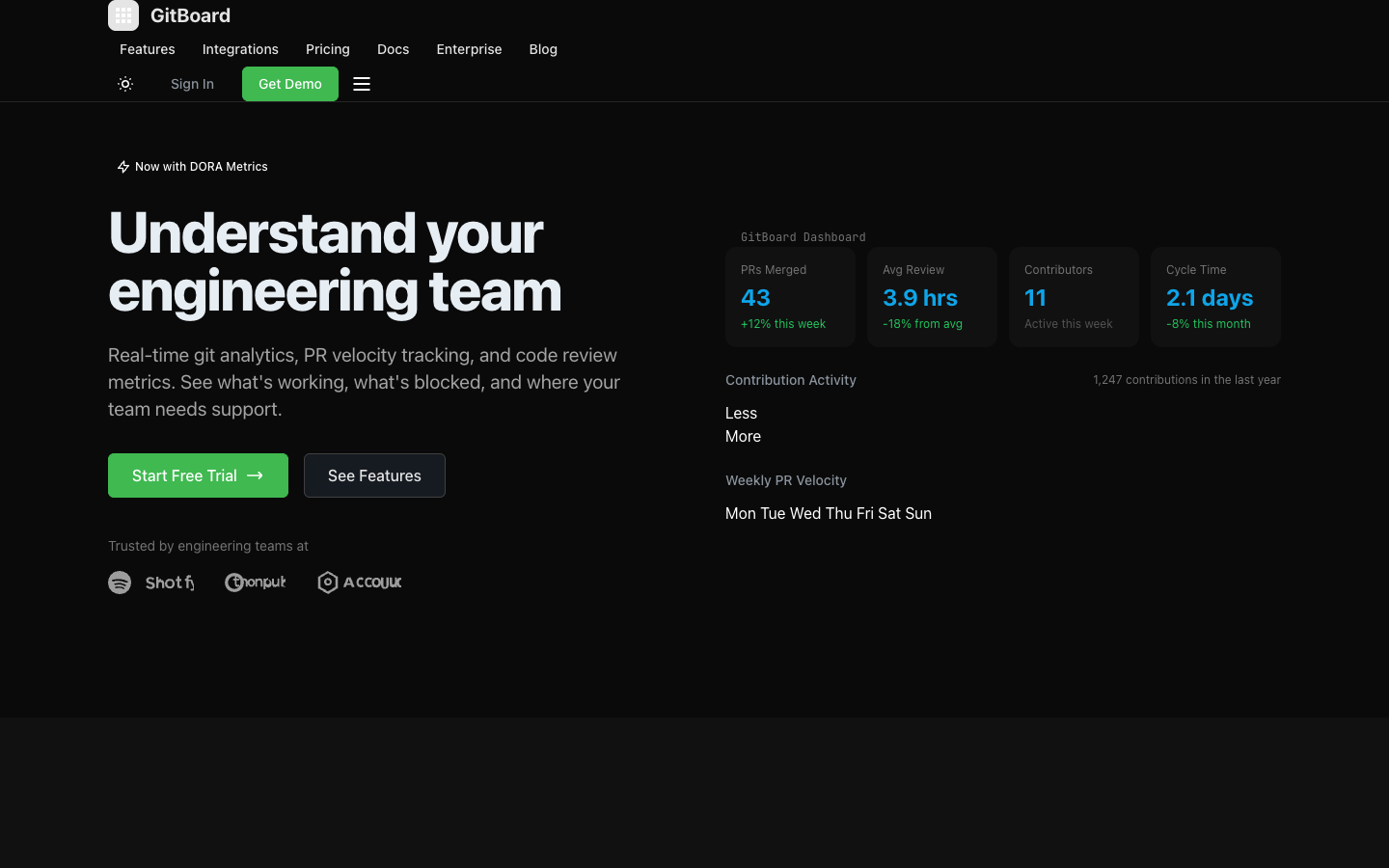Click the arrow in Start Free Trial
1389x868 pixels.
tap(255, 475)
